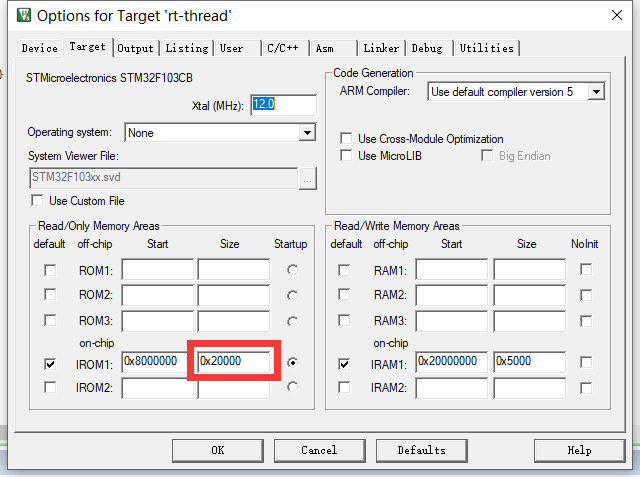Open the Utilities tab
640x477 pixels.
pos(487,48)
